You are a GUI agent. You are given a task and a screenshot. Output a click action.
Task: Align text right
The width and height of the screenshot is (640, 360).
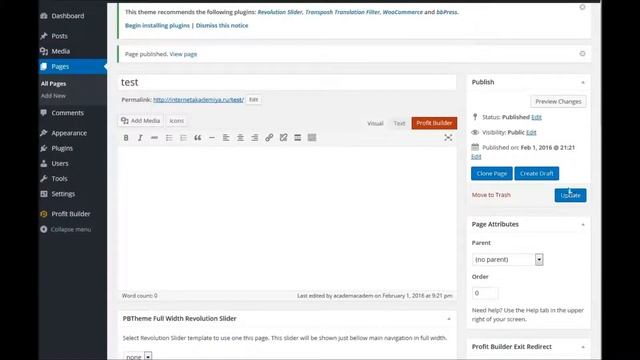[x=255, y=138]
